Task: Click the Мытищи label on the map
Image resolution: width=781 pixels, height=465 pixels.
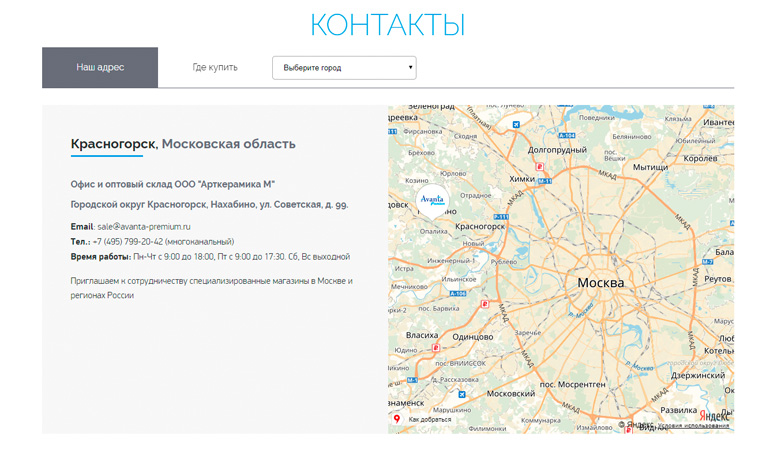Action: pyautogui.click(x=650, y=167)
